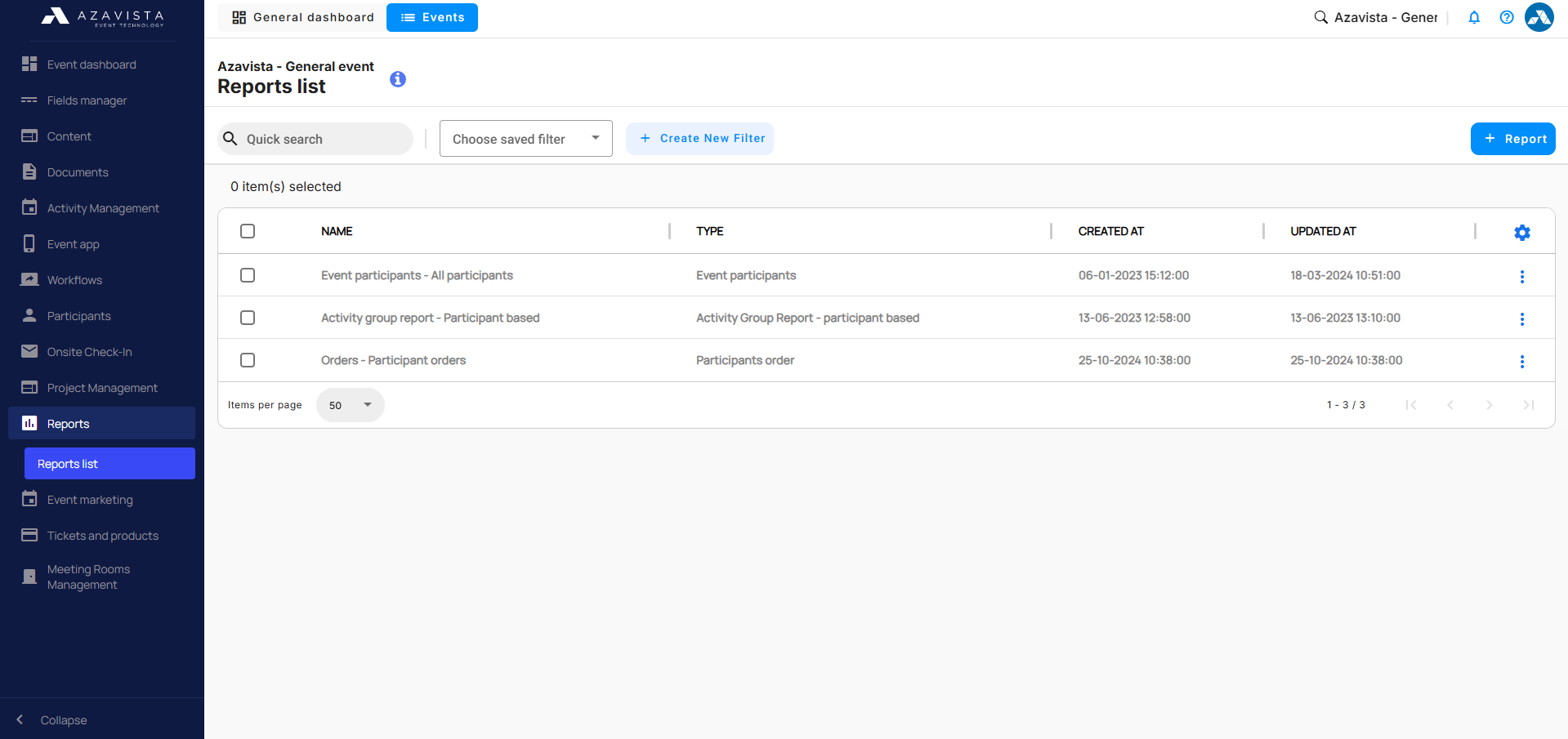Toggle the select-all checkbox in header
Viewport: 1568px width, 739px height.
coord(248,231)
